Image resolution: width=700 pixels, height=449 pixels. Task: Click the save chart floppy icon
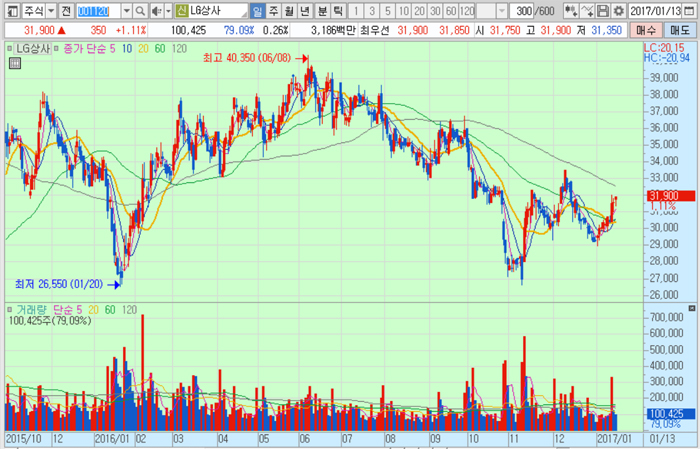[604, 10]
